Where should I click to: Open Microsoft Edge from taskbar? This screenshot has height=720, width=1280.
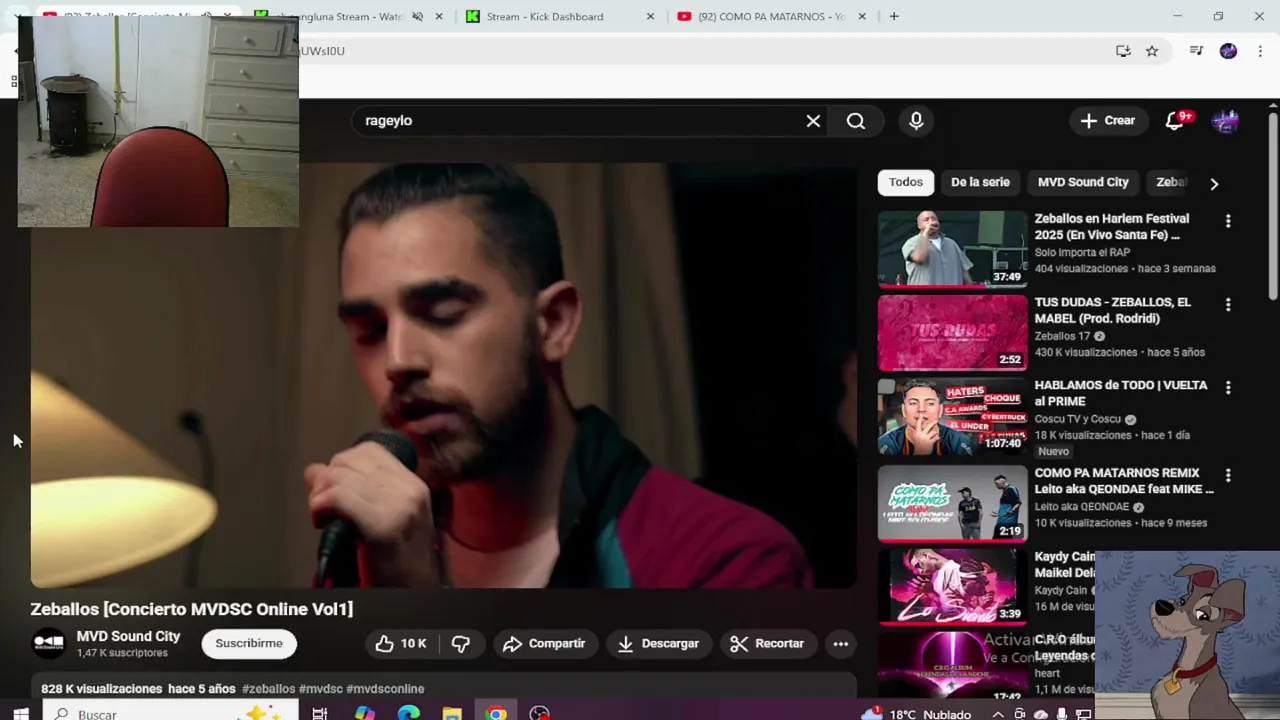pos(408,713)
